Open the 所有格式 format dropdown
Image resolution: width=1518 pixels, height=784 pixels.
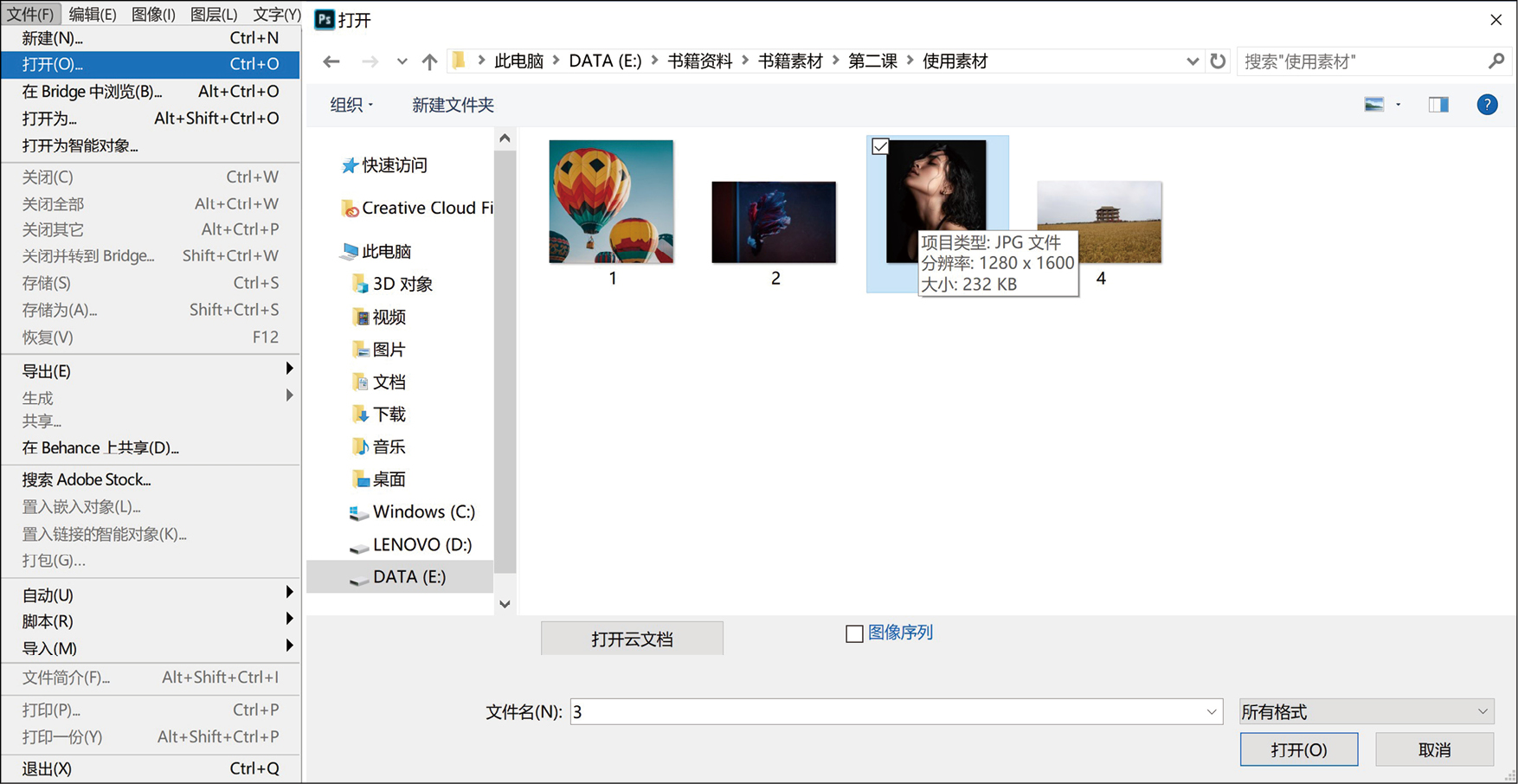tap(1366, 711)
